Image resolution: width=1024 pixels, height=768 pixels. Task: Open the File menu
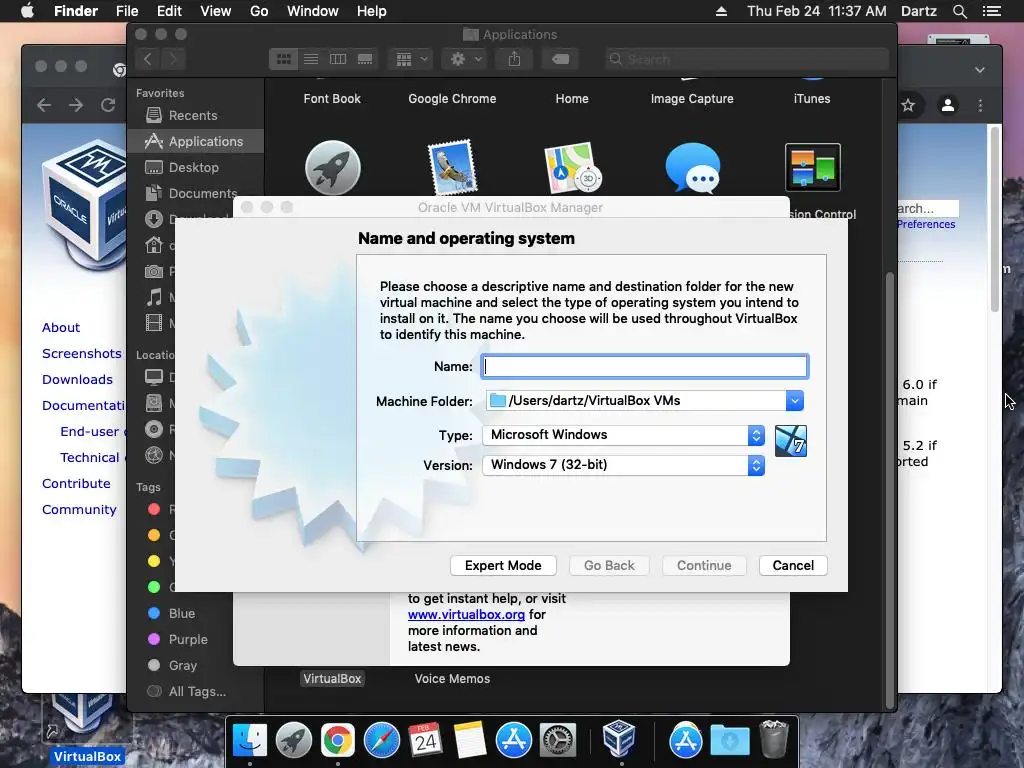point(127,11)
